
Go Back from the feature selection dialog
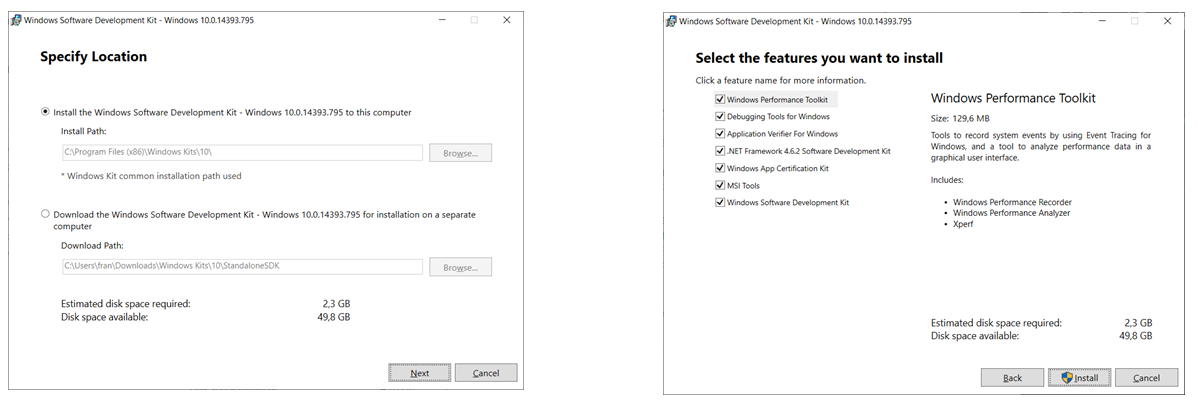(1012, 378)
